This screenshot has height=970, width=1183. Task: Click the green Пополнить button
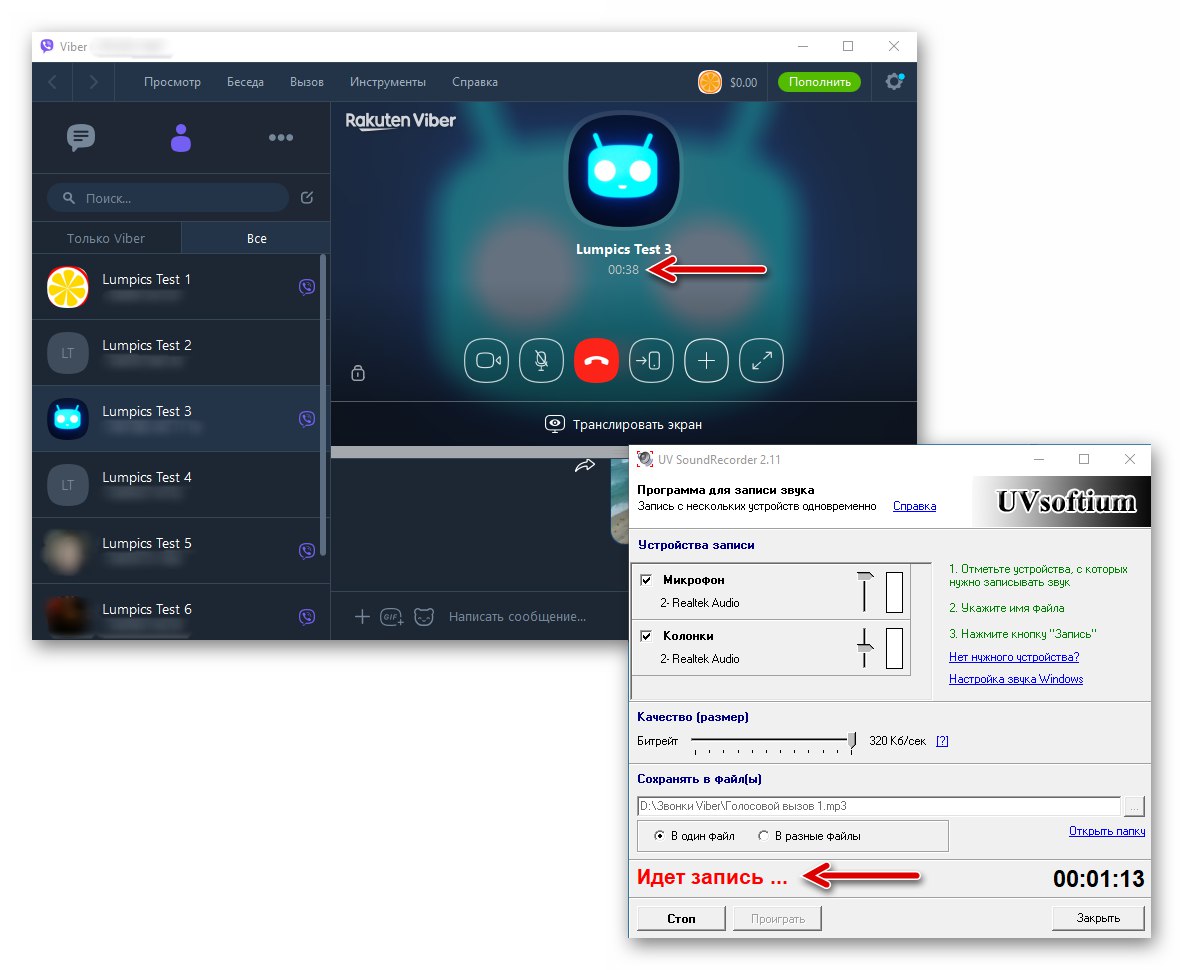pyautogui.click(x=819, y=81)
